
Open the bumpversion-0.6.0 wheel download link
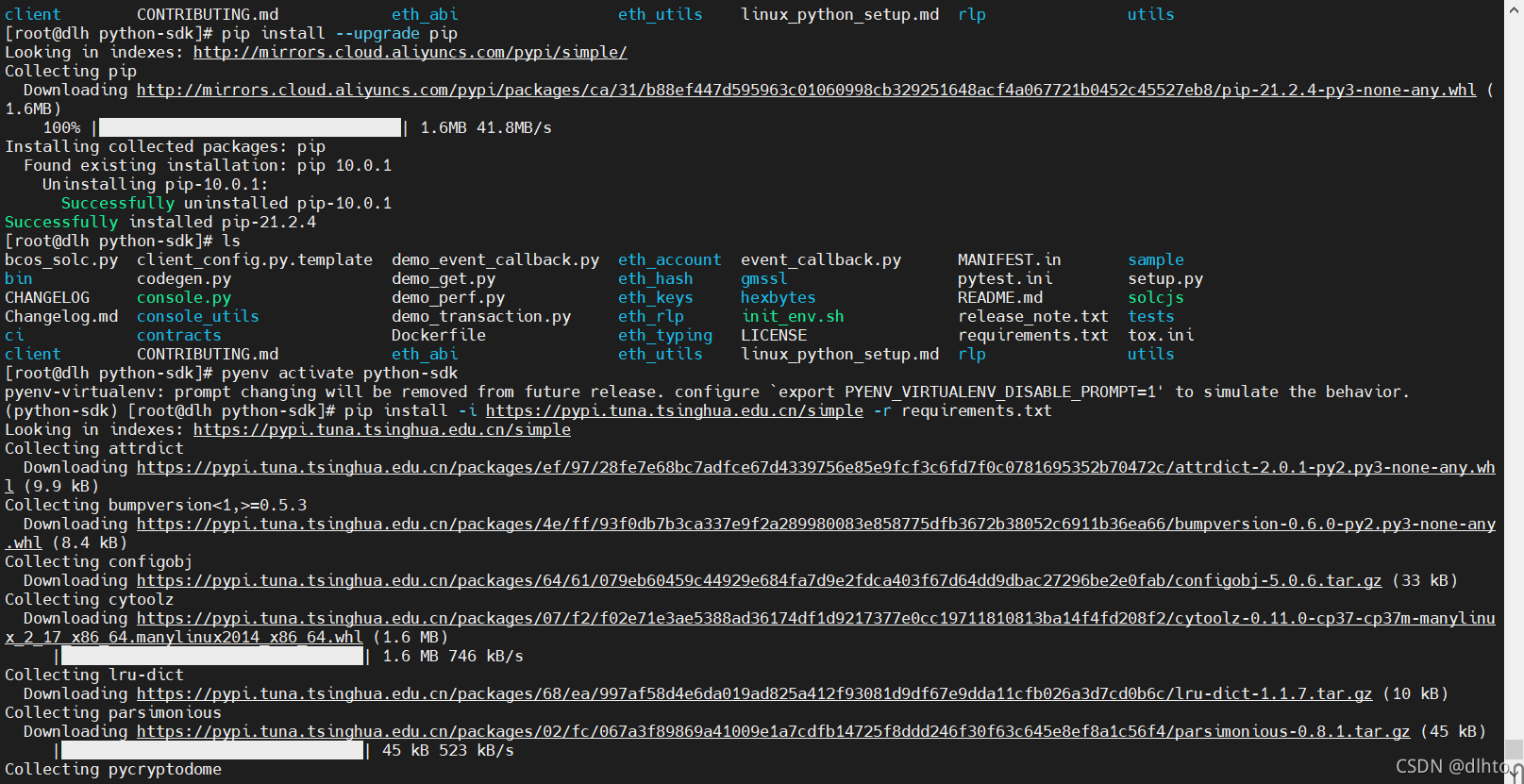[816, 524]
